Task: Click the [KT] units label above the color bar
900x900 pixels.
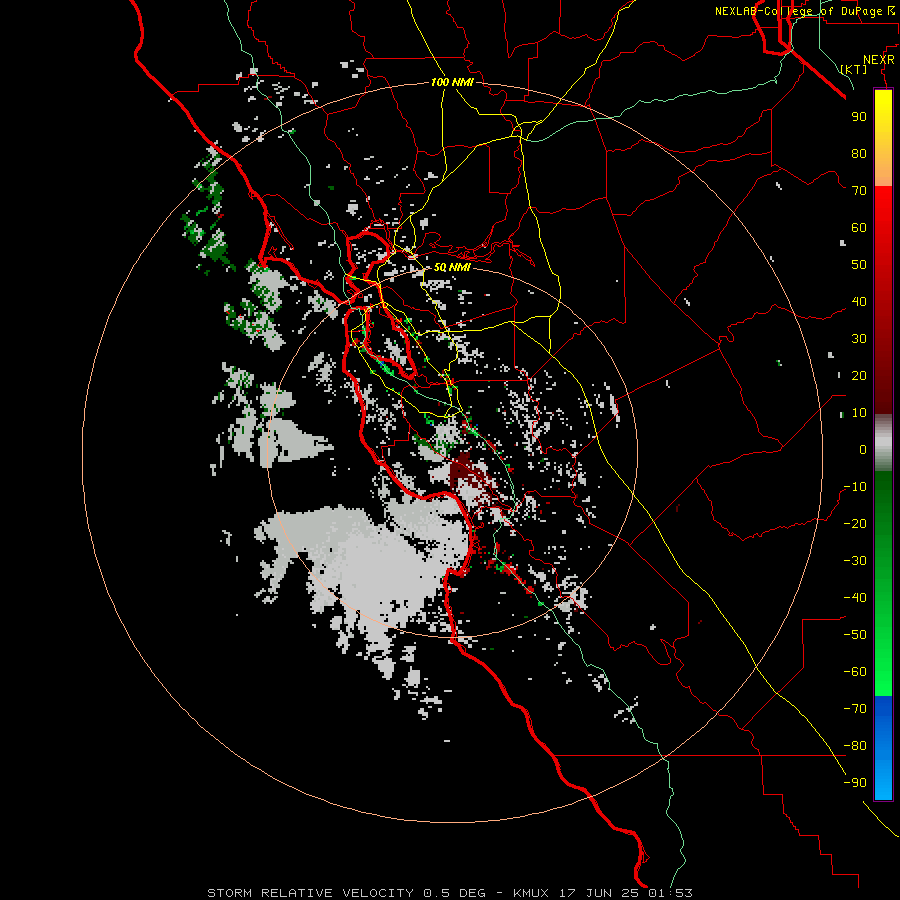Action: click(x=854, y=69)
